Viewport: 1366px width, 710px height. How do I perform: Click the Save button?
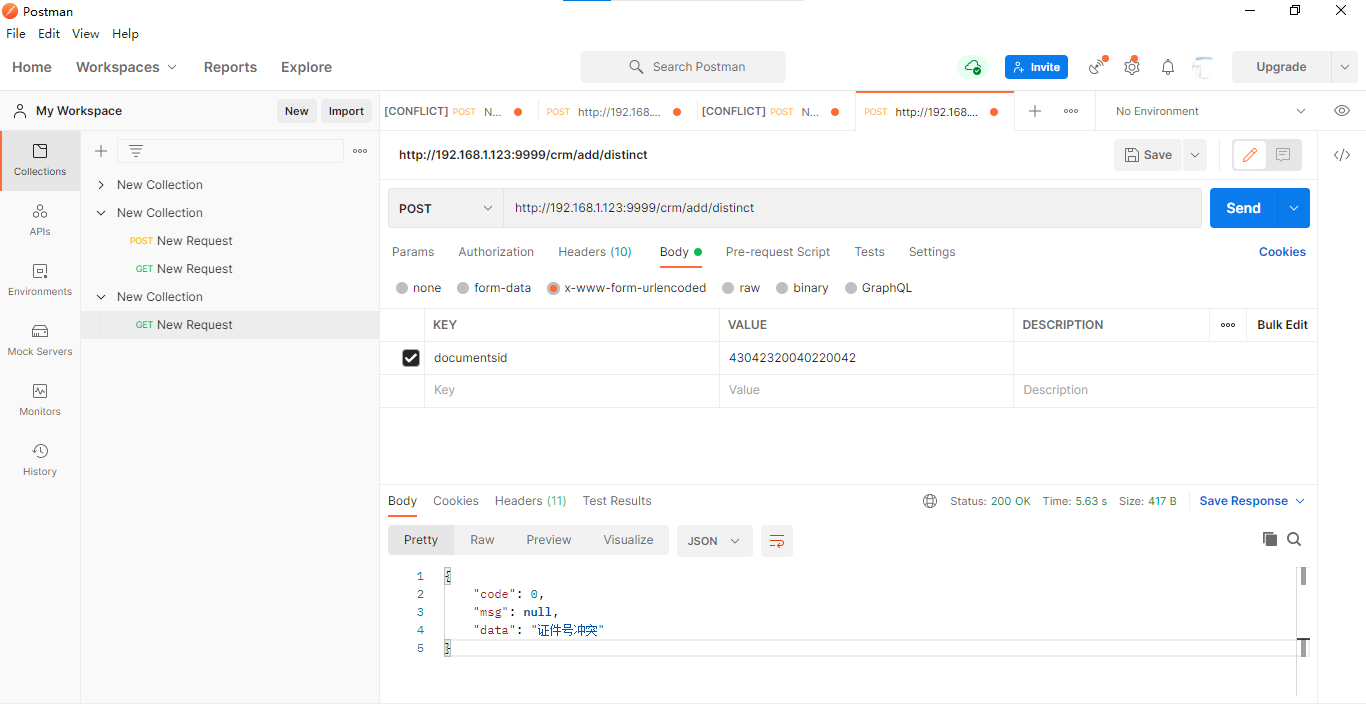click(x=1149, y=155)
